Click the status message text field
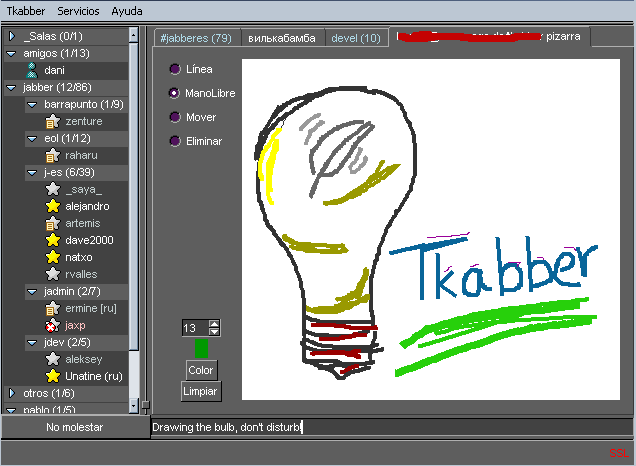Viewport: 636px width, 466px height. pos(392,427)
